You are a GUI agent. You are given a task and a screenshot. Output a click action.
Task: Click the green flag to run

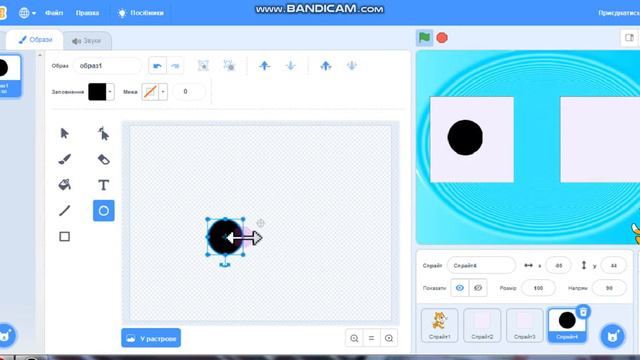424,38
